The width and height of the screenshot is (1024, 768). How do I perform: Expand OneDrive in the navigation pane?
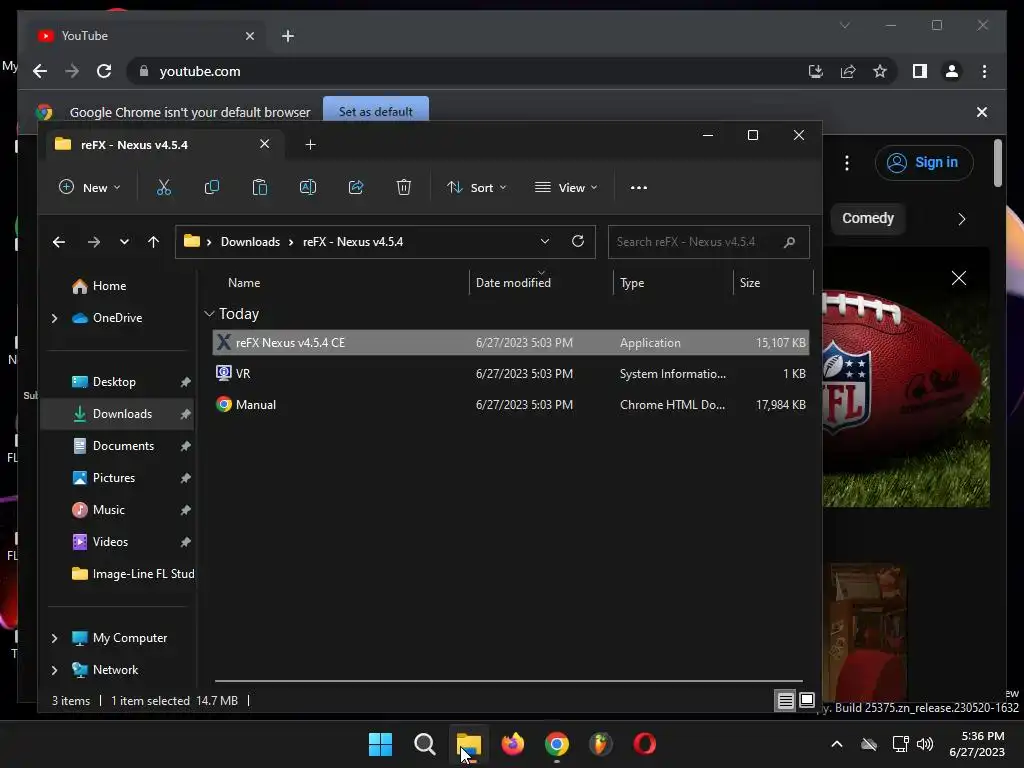[55, 318]
